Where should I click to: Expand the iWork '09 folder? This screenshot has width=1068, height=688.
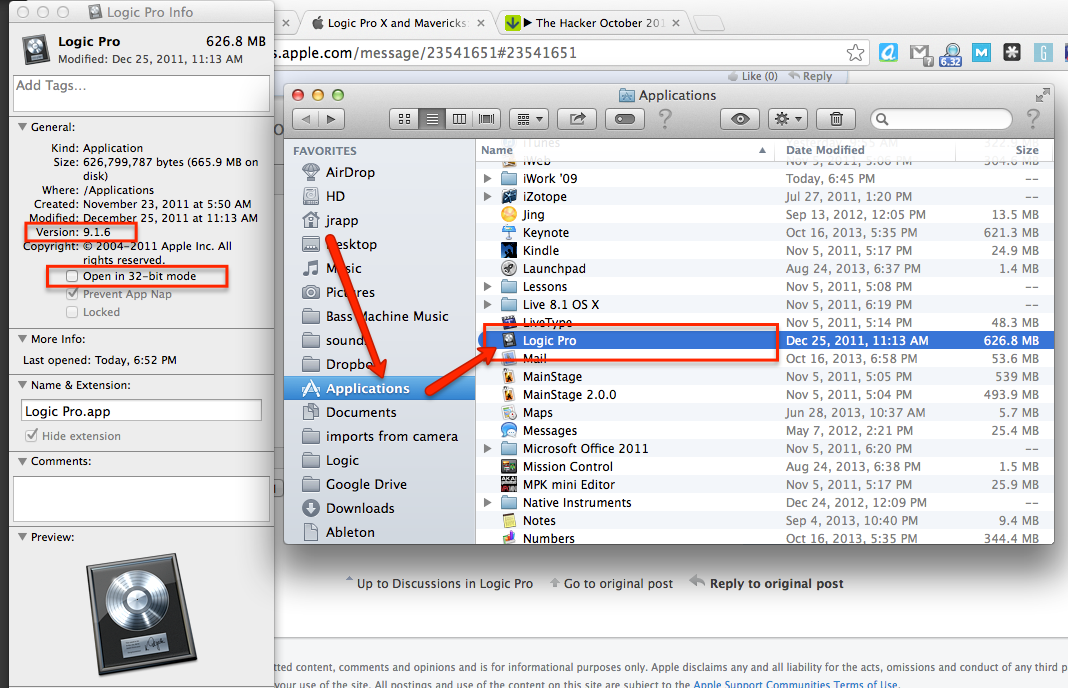[x=488, y=178]
